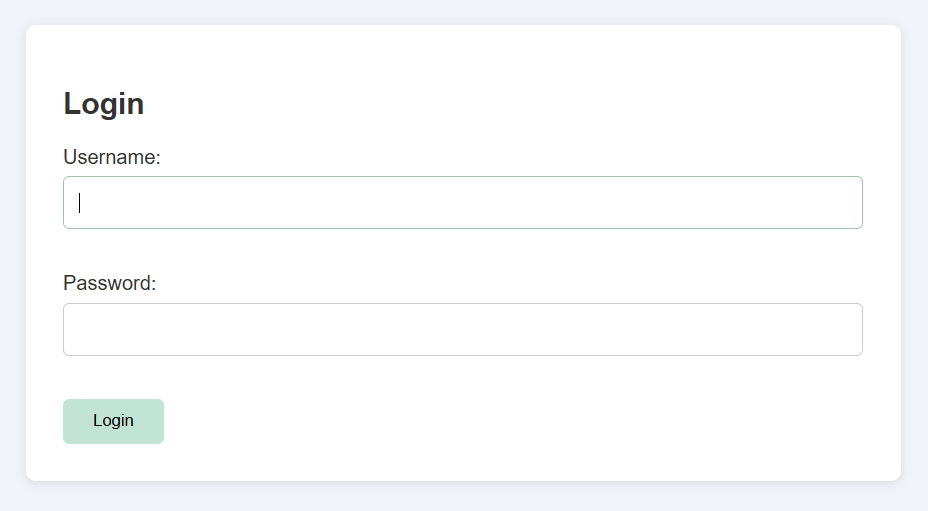Image resolution: width=928 pixels, height=511 pixels.
Task: Click the bold Login heading
Action: (104, 104)
